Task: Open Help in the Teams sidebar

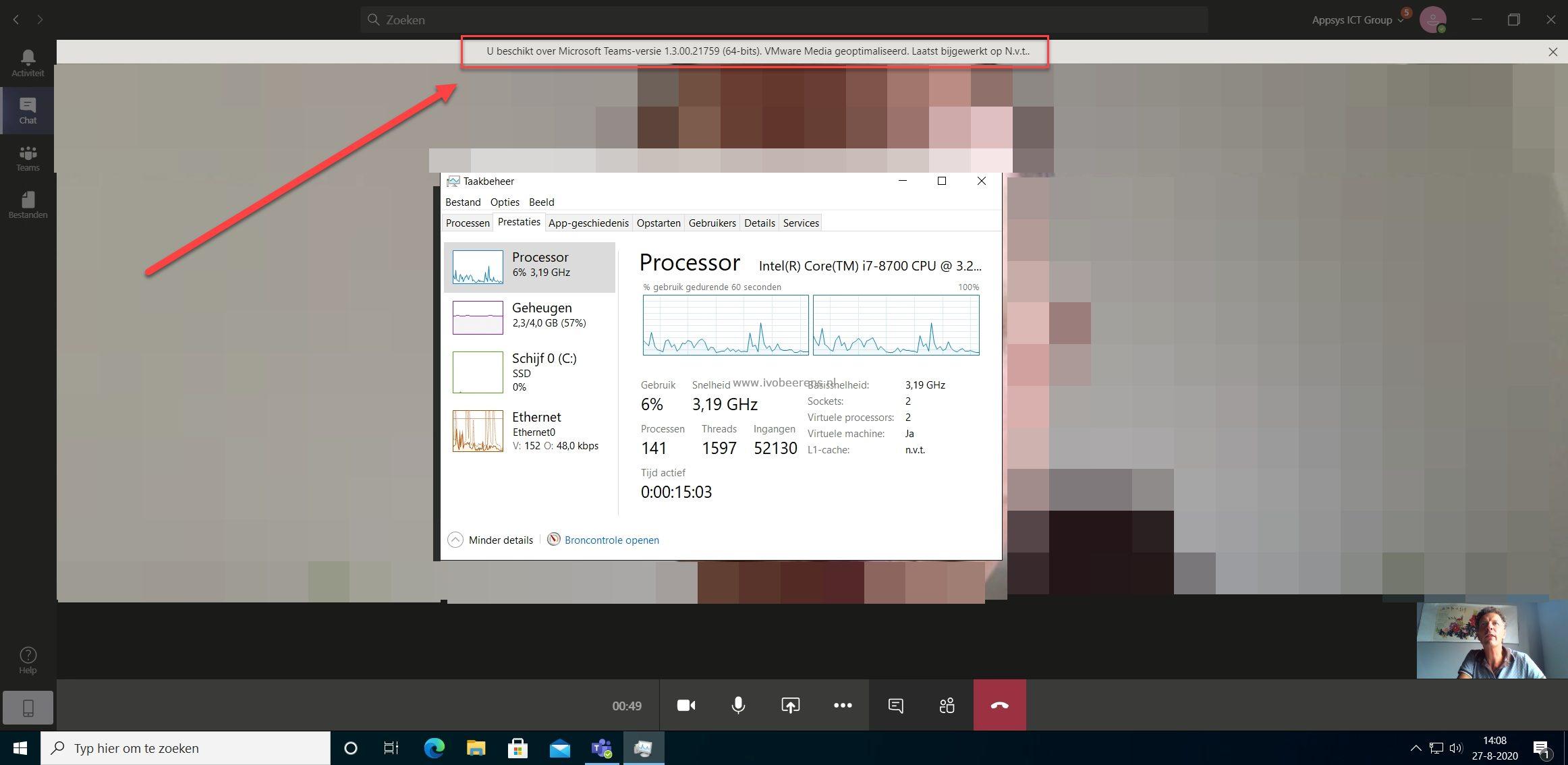Action: [x=28, y=660]
